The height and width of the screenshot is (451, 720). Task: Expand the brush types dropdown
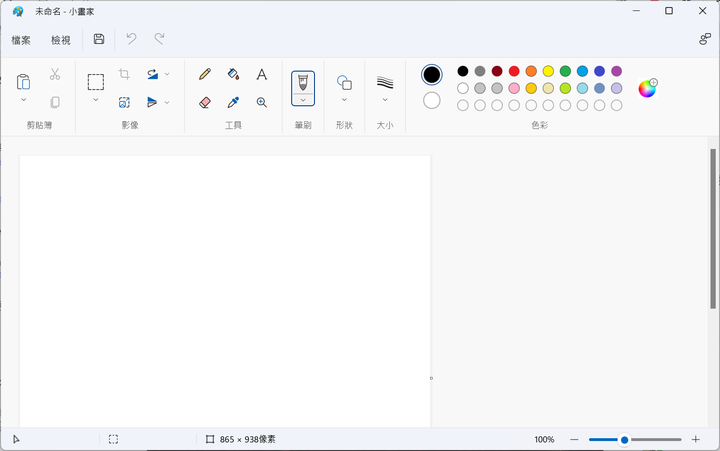click(303, 100)
